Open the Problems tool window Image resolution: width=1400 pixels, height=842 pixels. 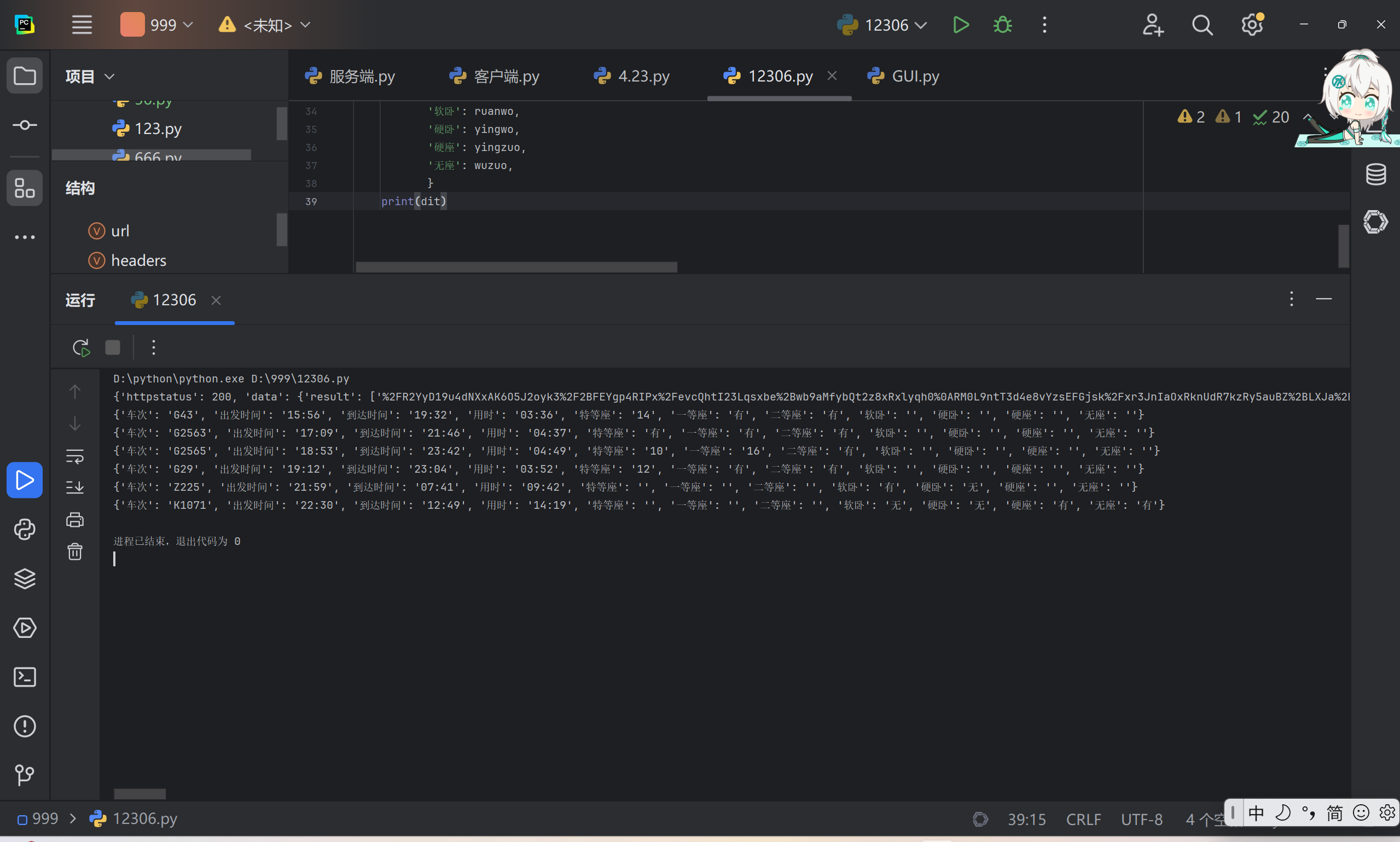click(x=25, y=726)
